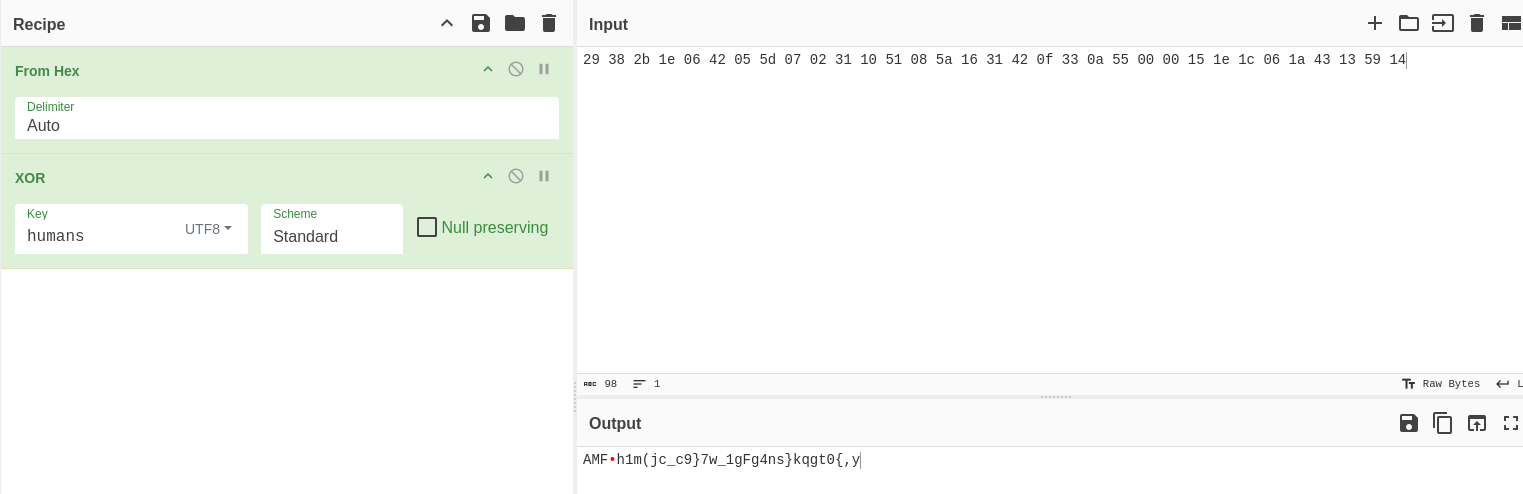1523x494 pixels.
Task: Enable Null preserving checkbox
Action: point(427,228)
